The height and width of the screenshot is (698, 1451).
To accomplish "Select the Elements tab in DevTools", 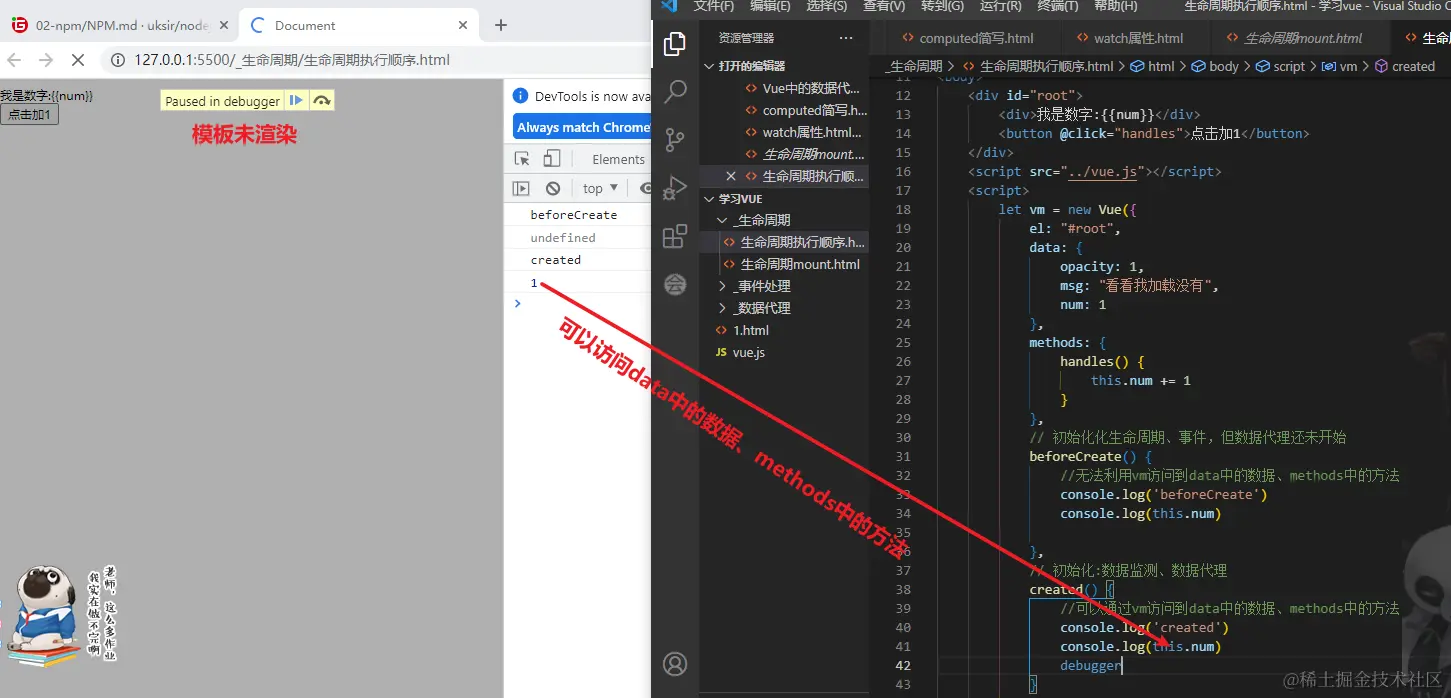I will 618,159.
